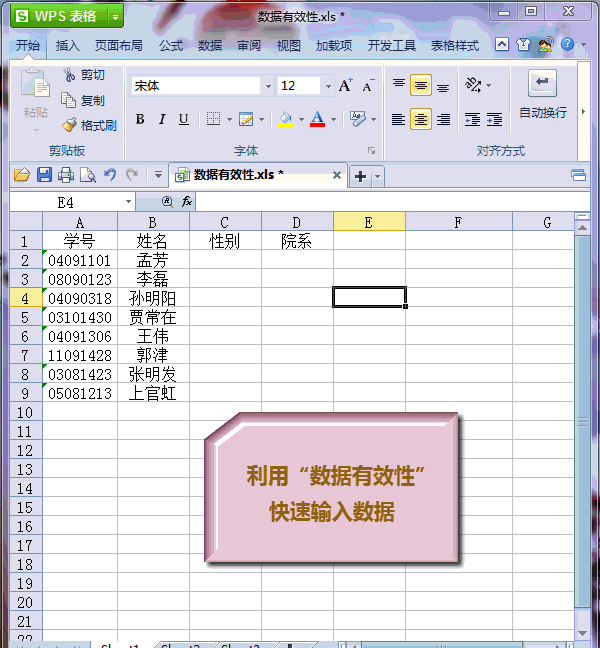Click the new document plus button

[360, 176]
